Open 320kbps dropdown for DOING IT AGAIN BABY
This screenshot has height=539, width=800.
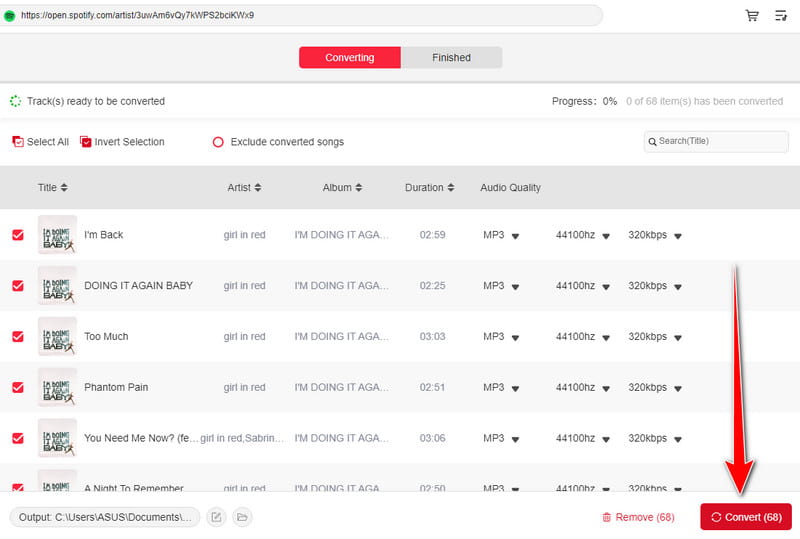point(677,287)
